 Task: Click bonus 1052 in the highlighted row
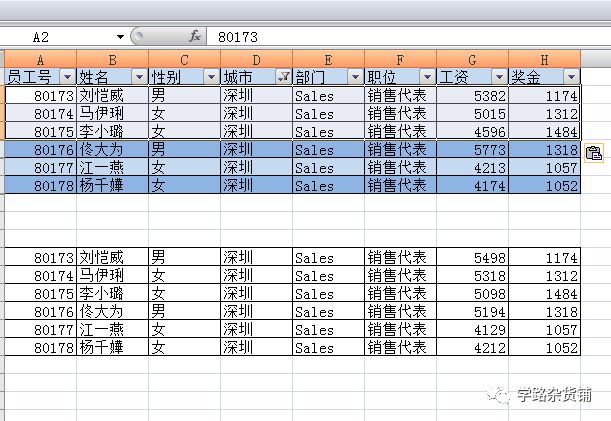(x=544, y=185)
